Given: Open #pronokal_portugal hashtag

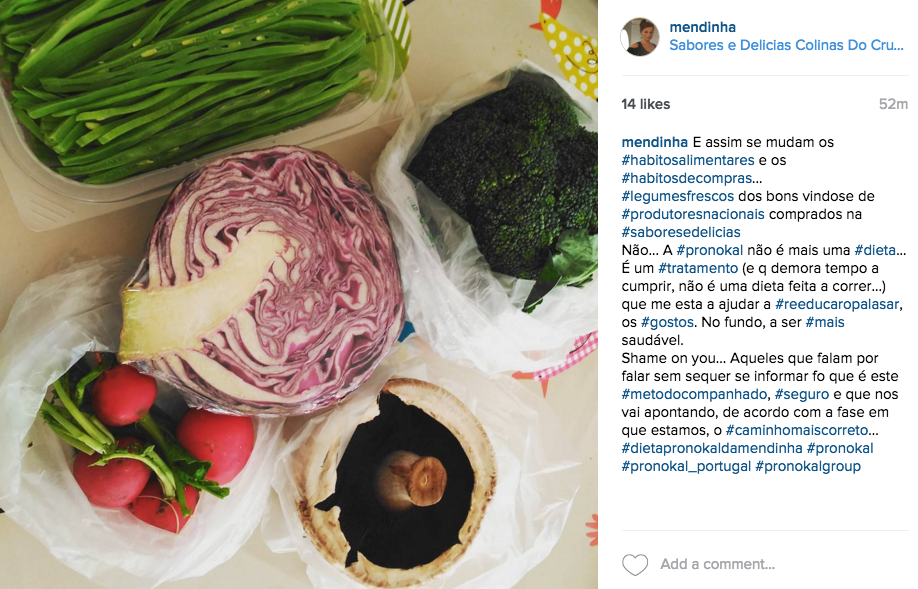Looking at the screenshot, I should (686, 467).
